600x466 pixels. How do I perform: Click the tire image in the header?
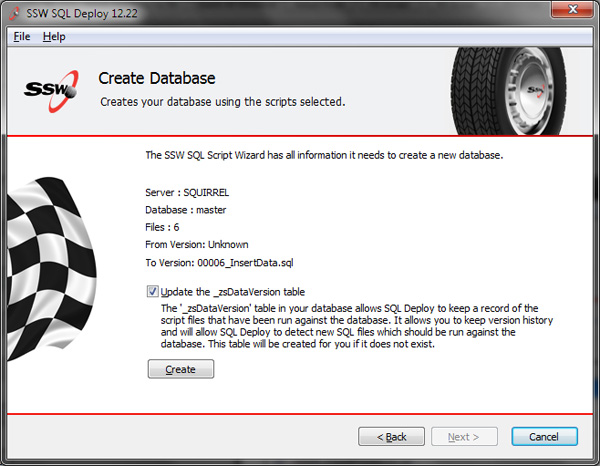tap(509, 91)
